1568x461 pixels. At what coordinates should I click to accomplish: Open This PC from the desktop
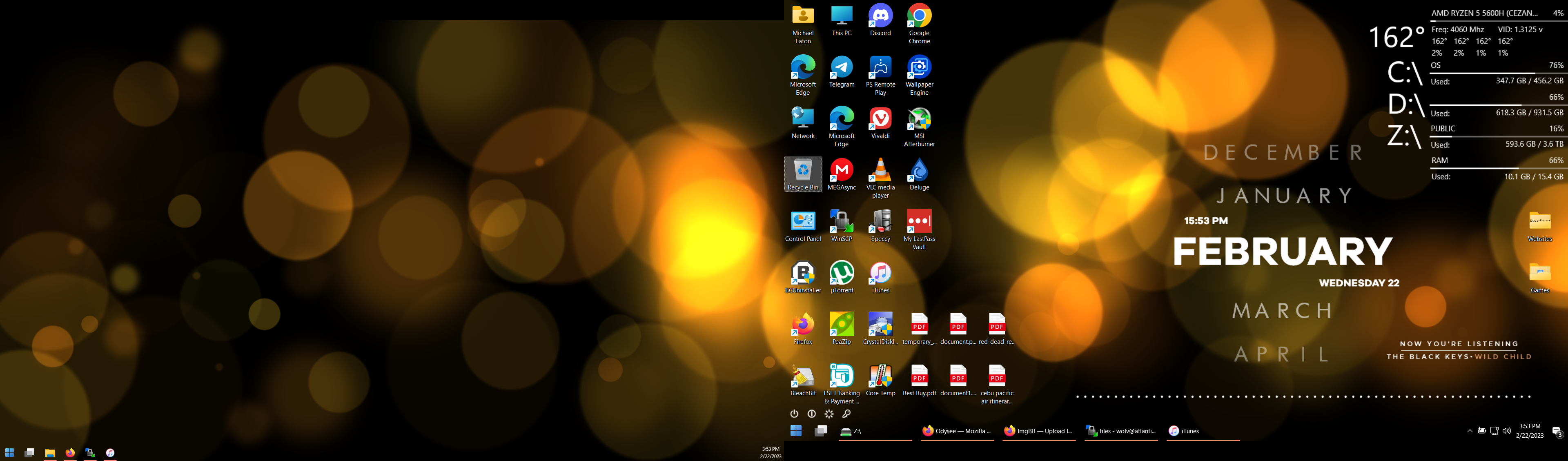pyautogui.click(x=842, y=21)
